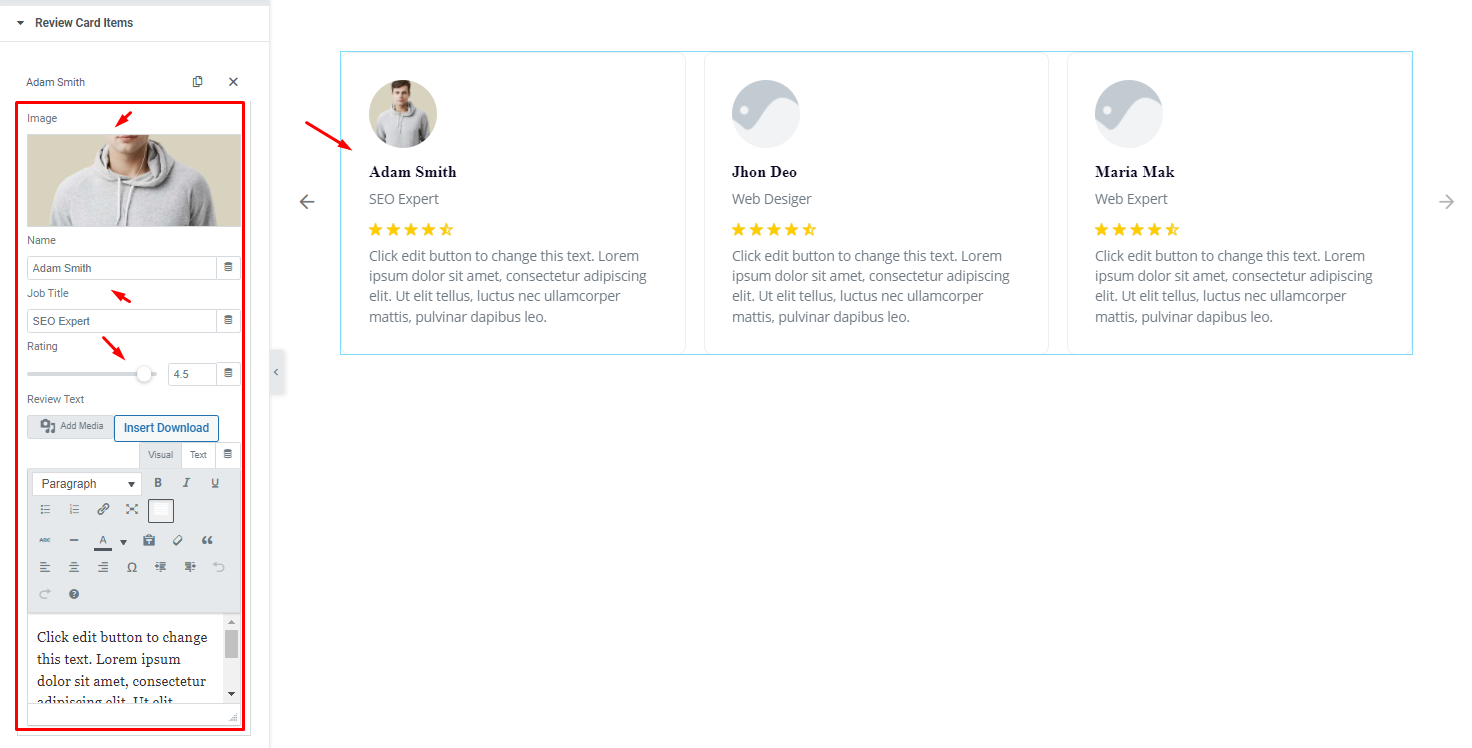The image size is (1472, 748).
Task: Center-align the review text
Action: pyautogui.click(x=74, y=567)
